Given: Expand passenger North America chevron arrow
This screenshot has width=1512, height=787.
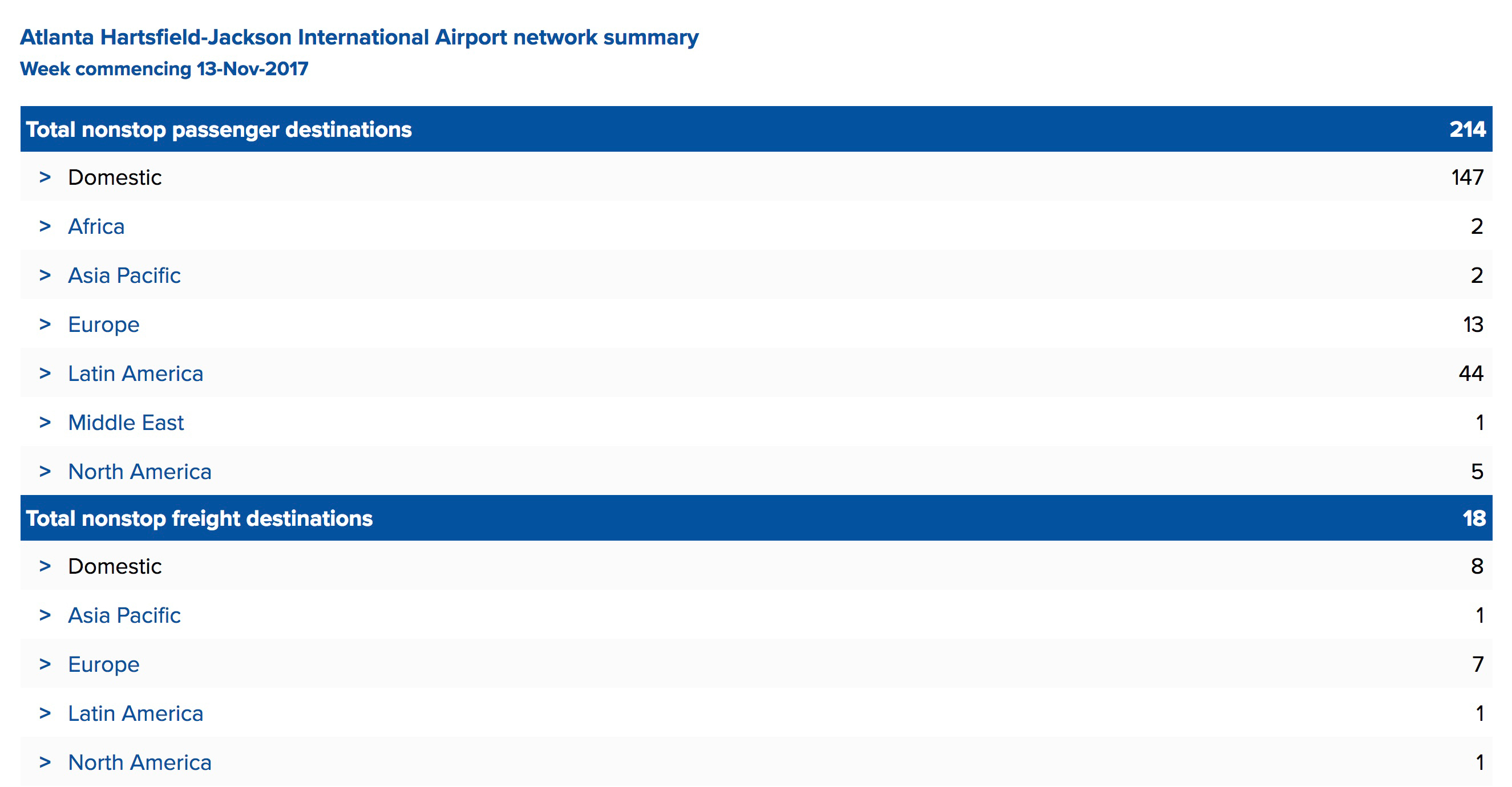Looking at the screenshot, I should tap(45, 471).
